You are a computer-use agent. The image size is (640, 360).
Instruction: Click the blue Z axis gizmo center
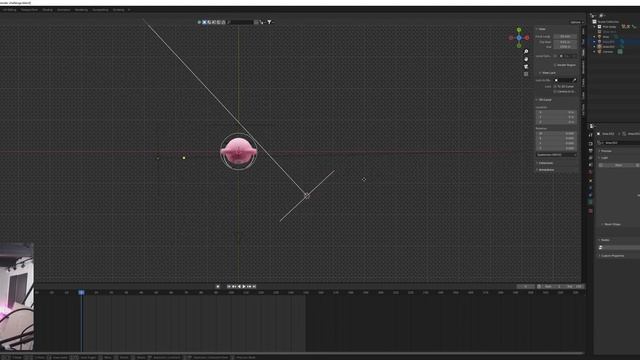pyautogui.click(x=519, y=38)
